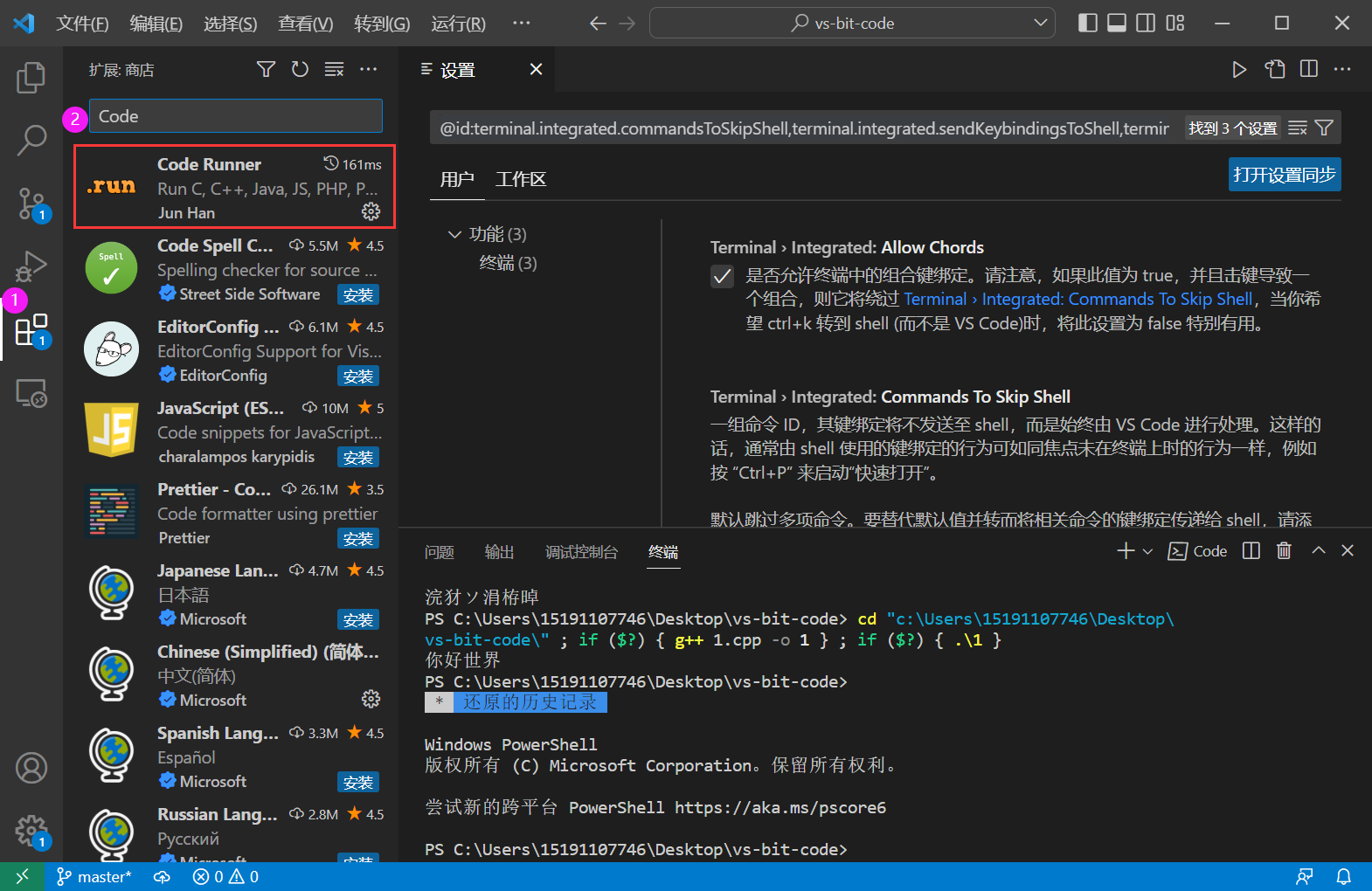Filter settings with funnel icon

tap(1324, 128)
